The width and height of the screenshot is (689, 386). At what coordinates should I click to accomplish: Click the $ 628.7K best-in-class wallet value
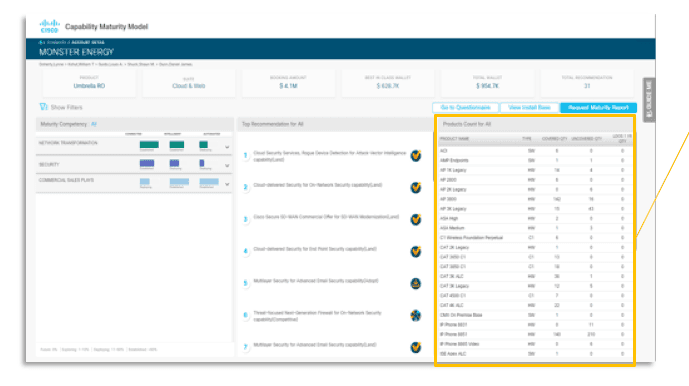point(388,86)
